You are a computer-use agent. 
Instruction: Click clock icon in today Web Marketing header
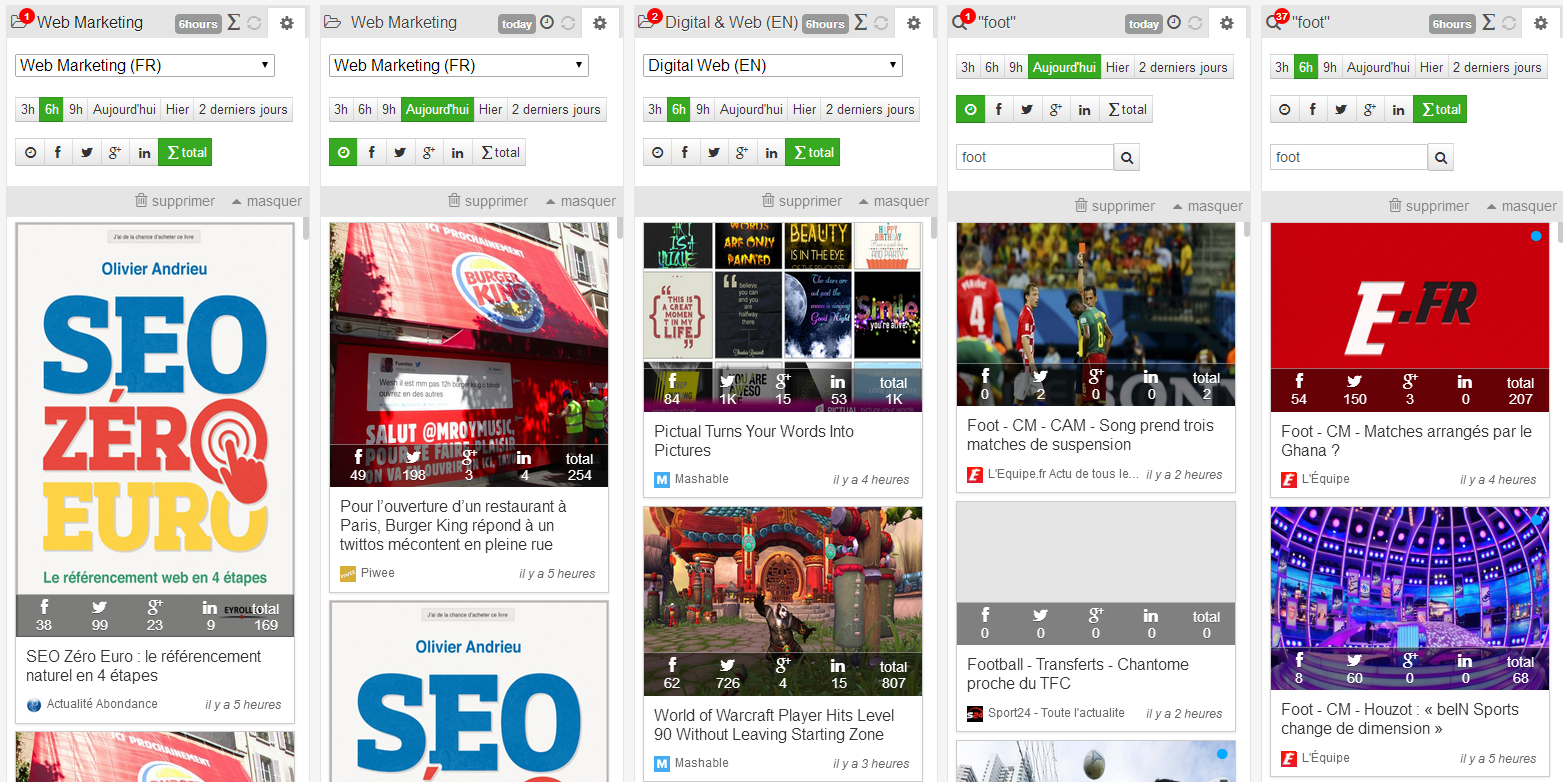pos(547,22)
